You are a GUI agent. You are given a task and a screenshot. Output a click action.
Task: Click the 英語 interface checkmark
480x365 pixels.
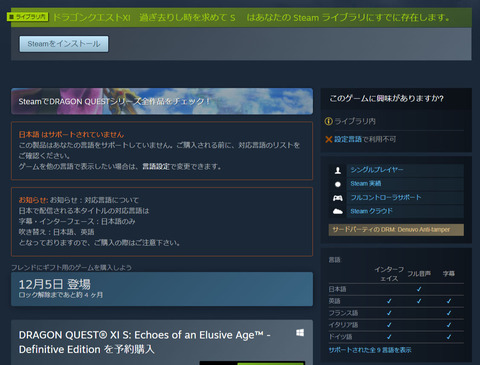pyautogui.click(x=389, y=301)
